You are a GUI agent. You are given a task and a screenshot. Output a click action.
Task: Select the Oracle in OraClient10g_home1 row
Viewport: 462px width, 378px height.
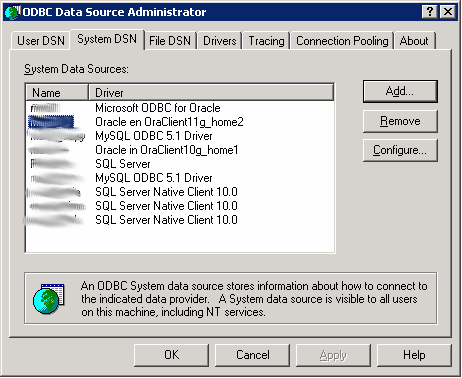180,150
